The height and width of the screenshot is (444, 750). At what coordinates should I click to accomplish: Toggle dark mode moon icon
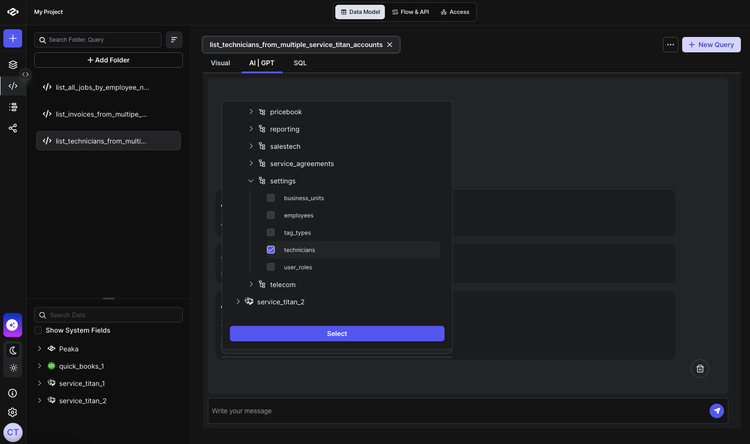(x=12, y=350)
